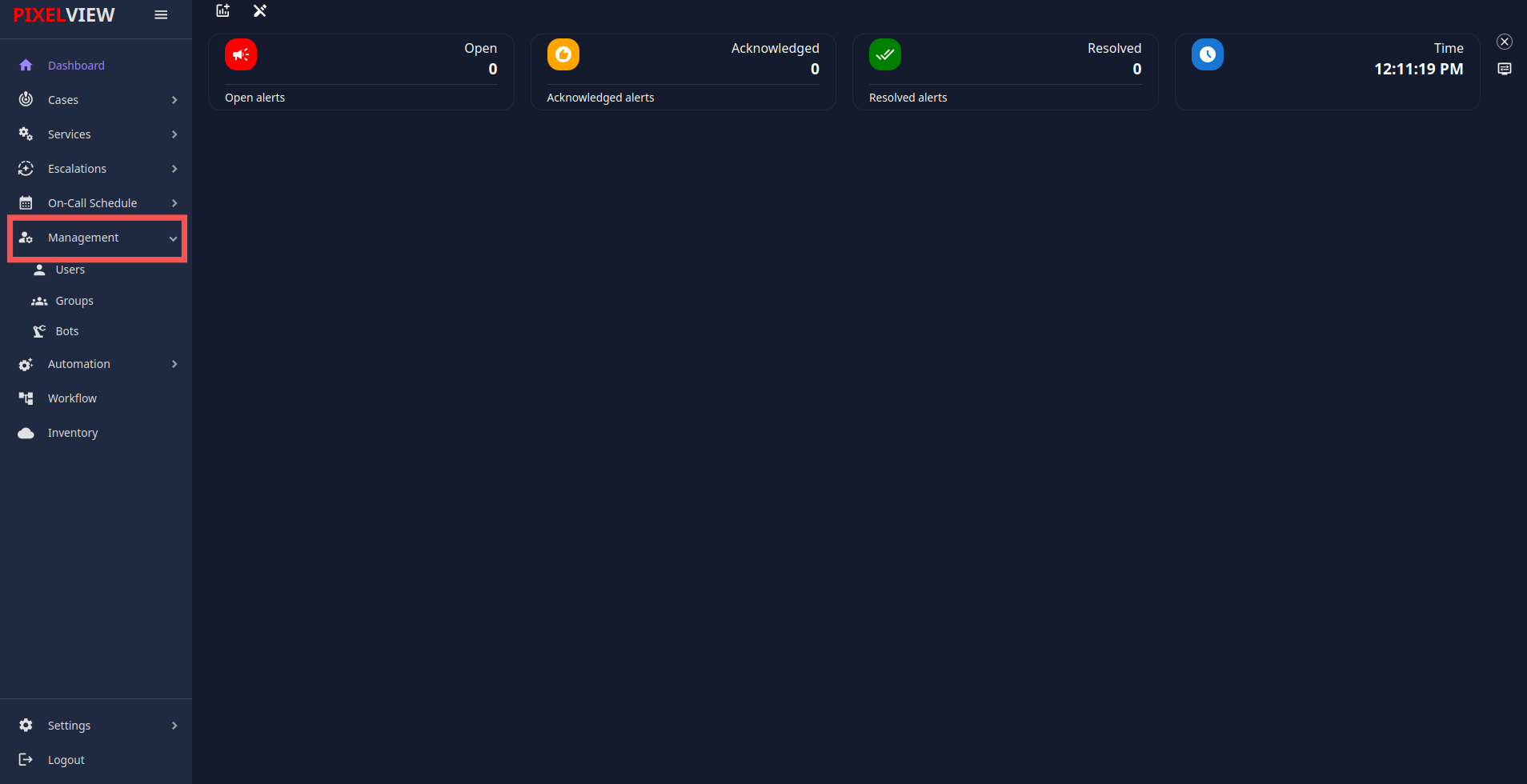Click the red Open alerts megaphone icon
The image size is (1527, 784).
click(x=241, y=54)
